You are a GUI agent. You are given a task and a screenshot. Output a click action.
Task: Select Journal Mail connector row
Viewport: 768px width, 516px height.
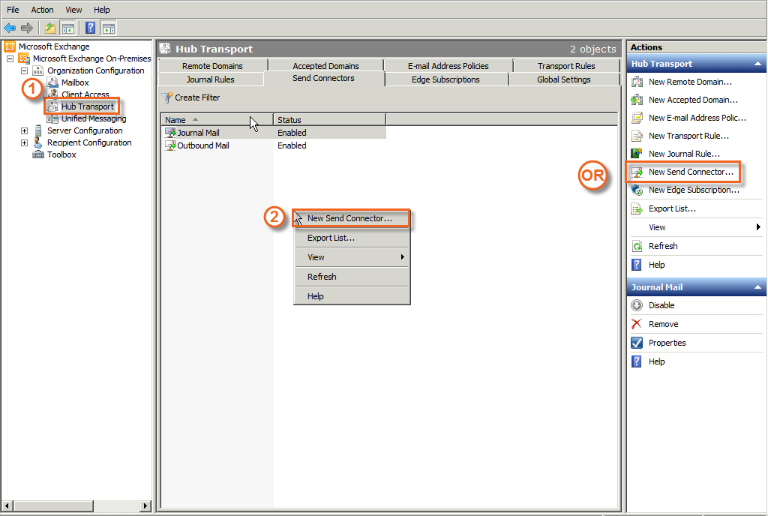273,133
